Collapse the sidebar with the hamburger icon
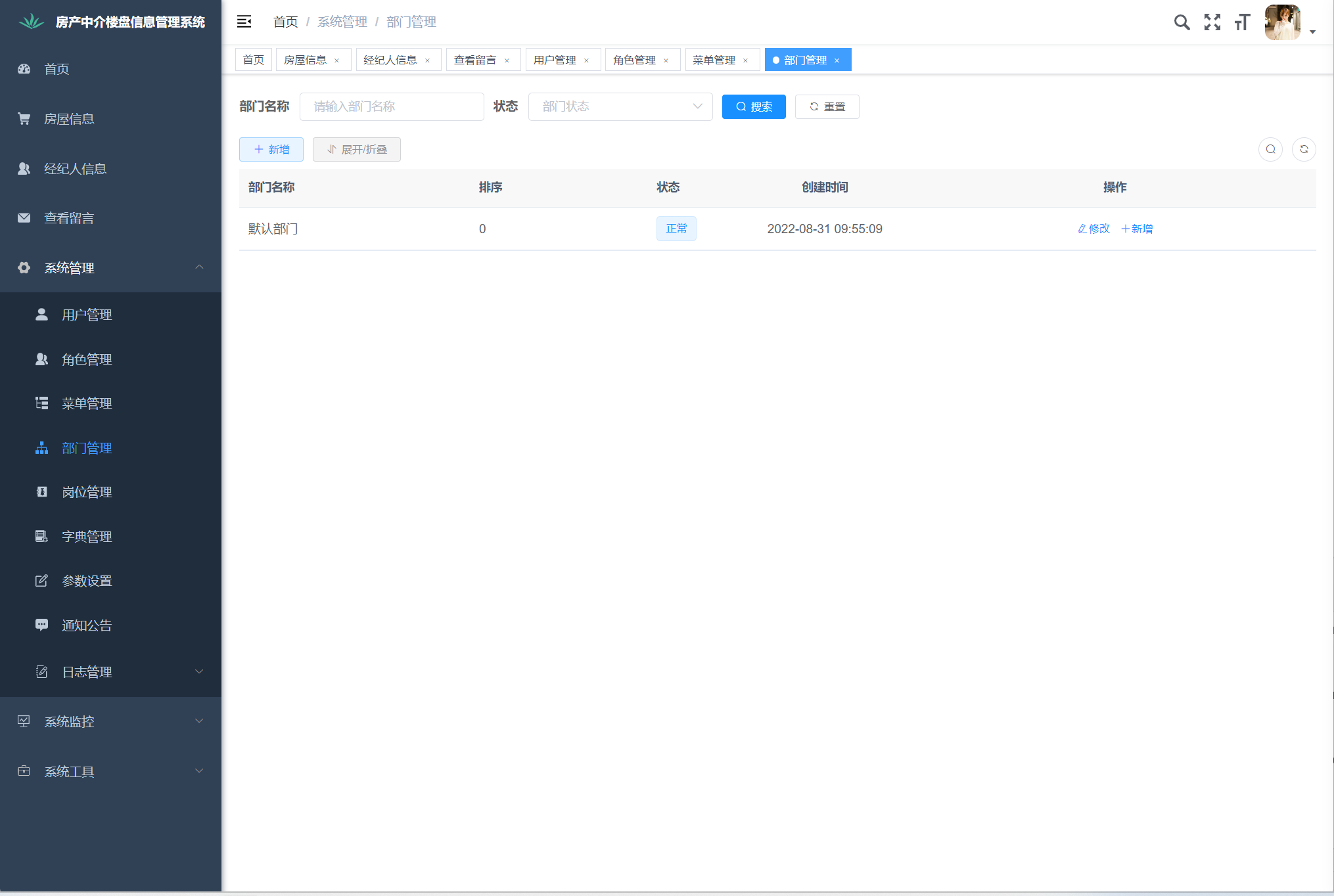 click(244, 22)
